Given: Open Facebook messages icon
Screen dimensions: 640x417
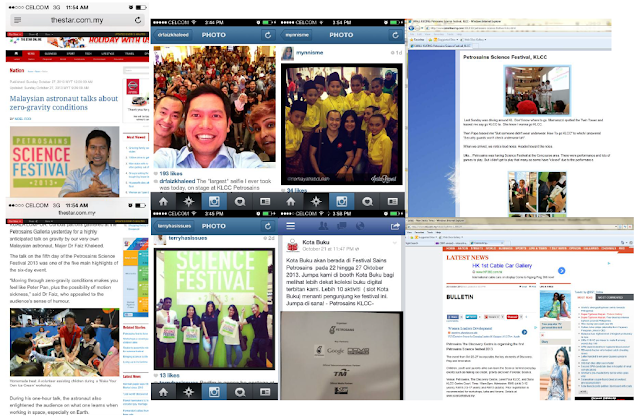Looking at the screenshot, I should coord(341,226).
